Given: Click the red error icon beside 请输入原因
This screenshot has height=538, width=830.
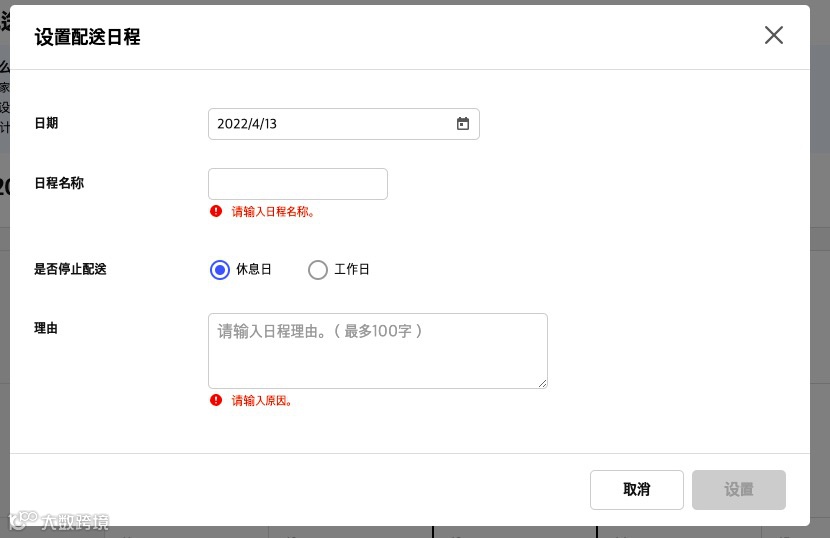Looking at the screenshot, I should coord(216,400).
